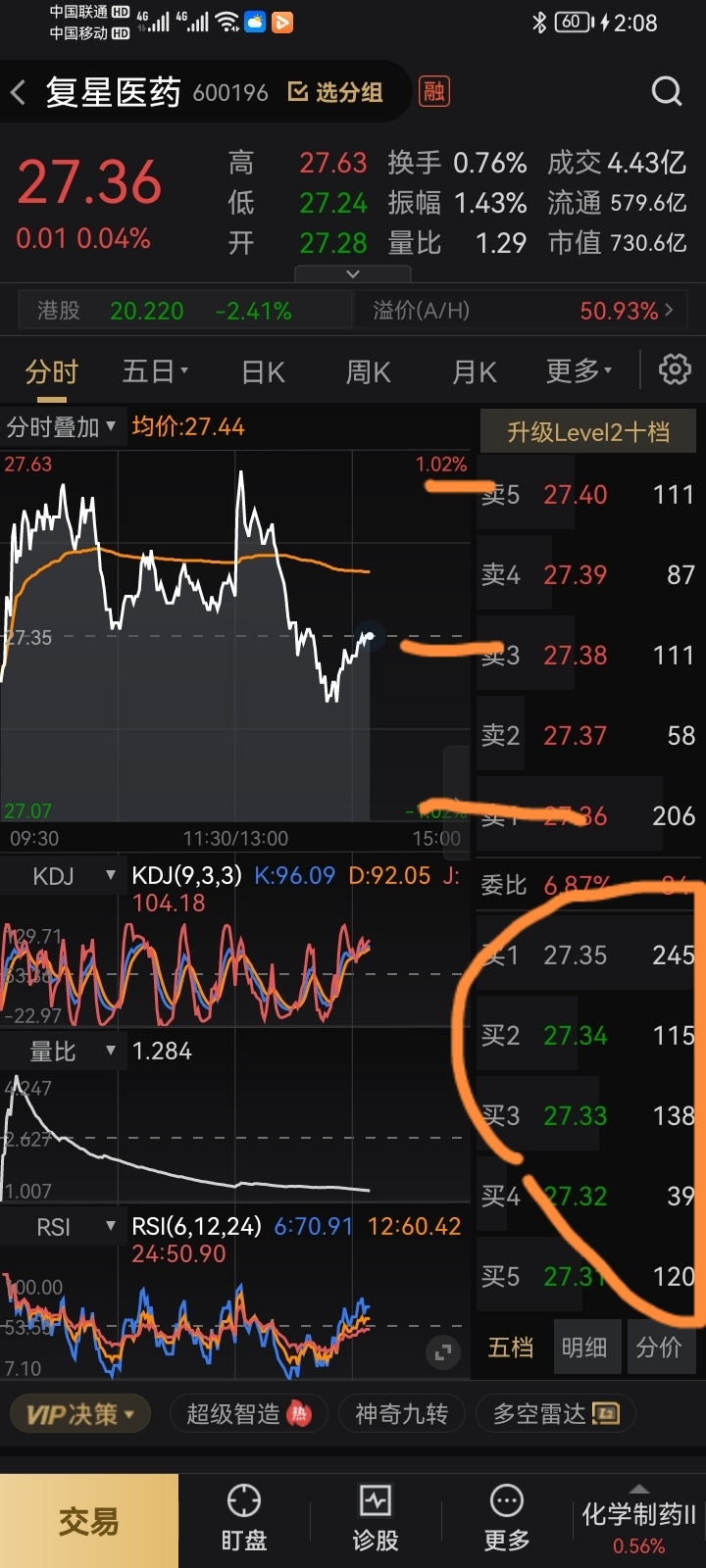Tap 升级Level2十档 upgrade button
The width and height of the screenshot is (706, 1568).
pyautogui.click(x=588, y=432)
